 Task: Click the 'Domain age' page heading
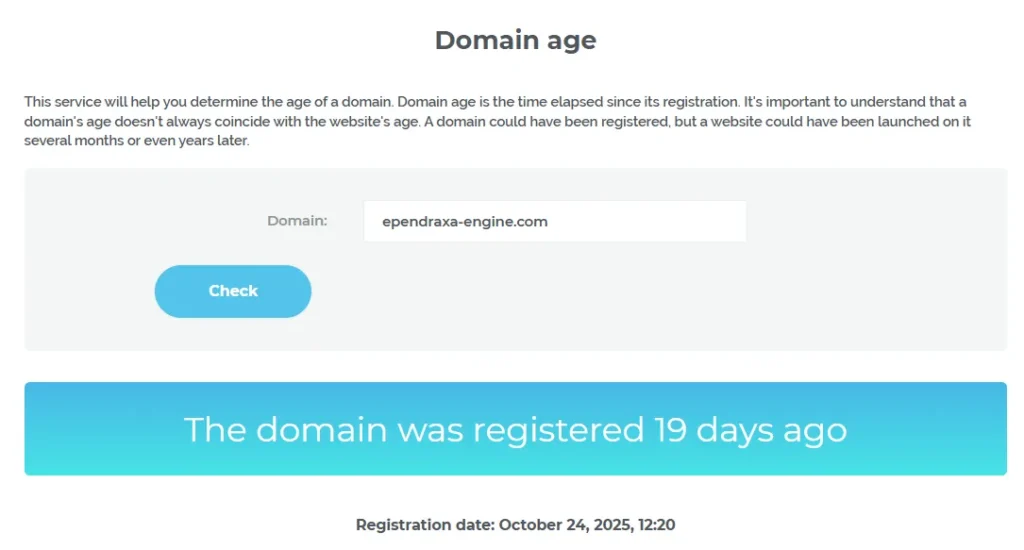tap(515, 40)
